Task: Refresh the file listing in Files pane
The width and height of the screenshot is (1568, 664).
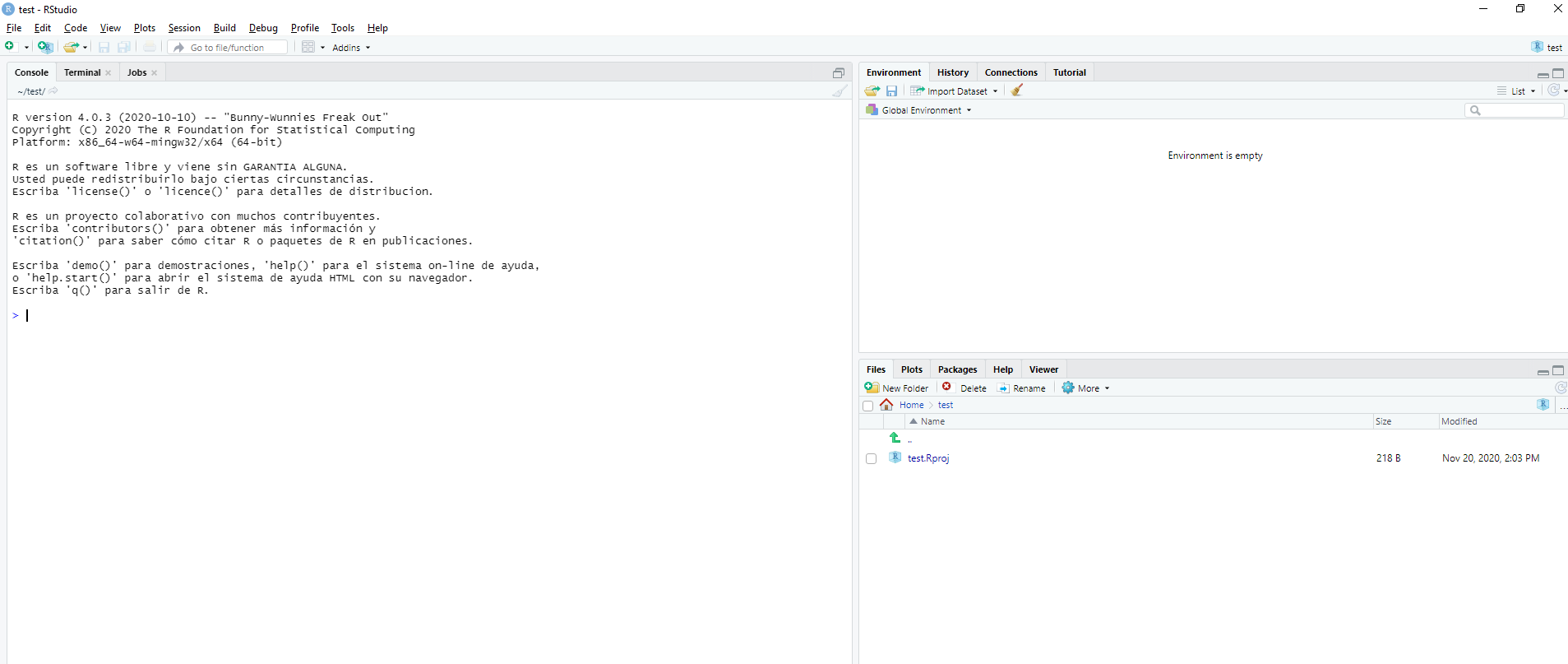Action: point(1560,388)
